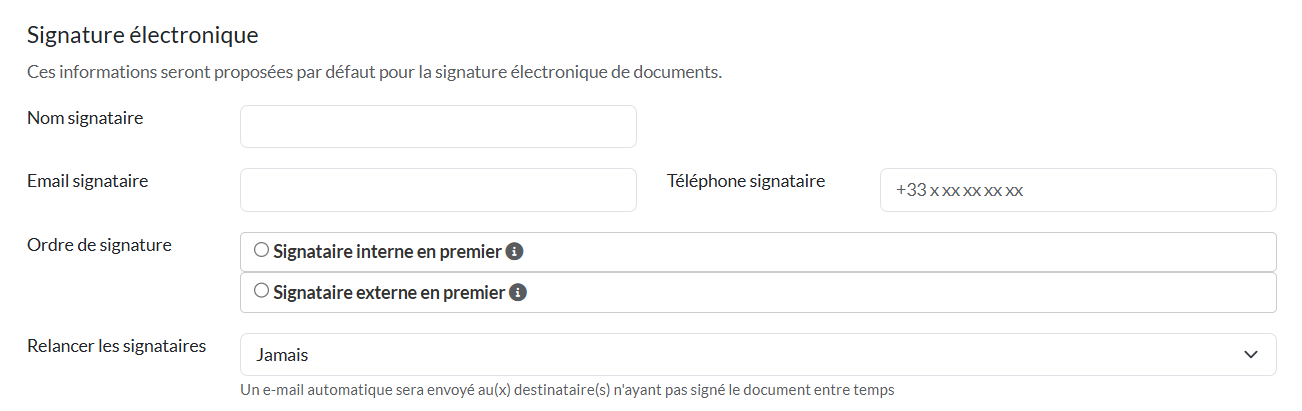Open the Relancer les signataires dropdown
Viewport: 1302px width, 411px height.
(757, 355)
